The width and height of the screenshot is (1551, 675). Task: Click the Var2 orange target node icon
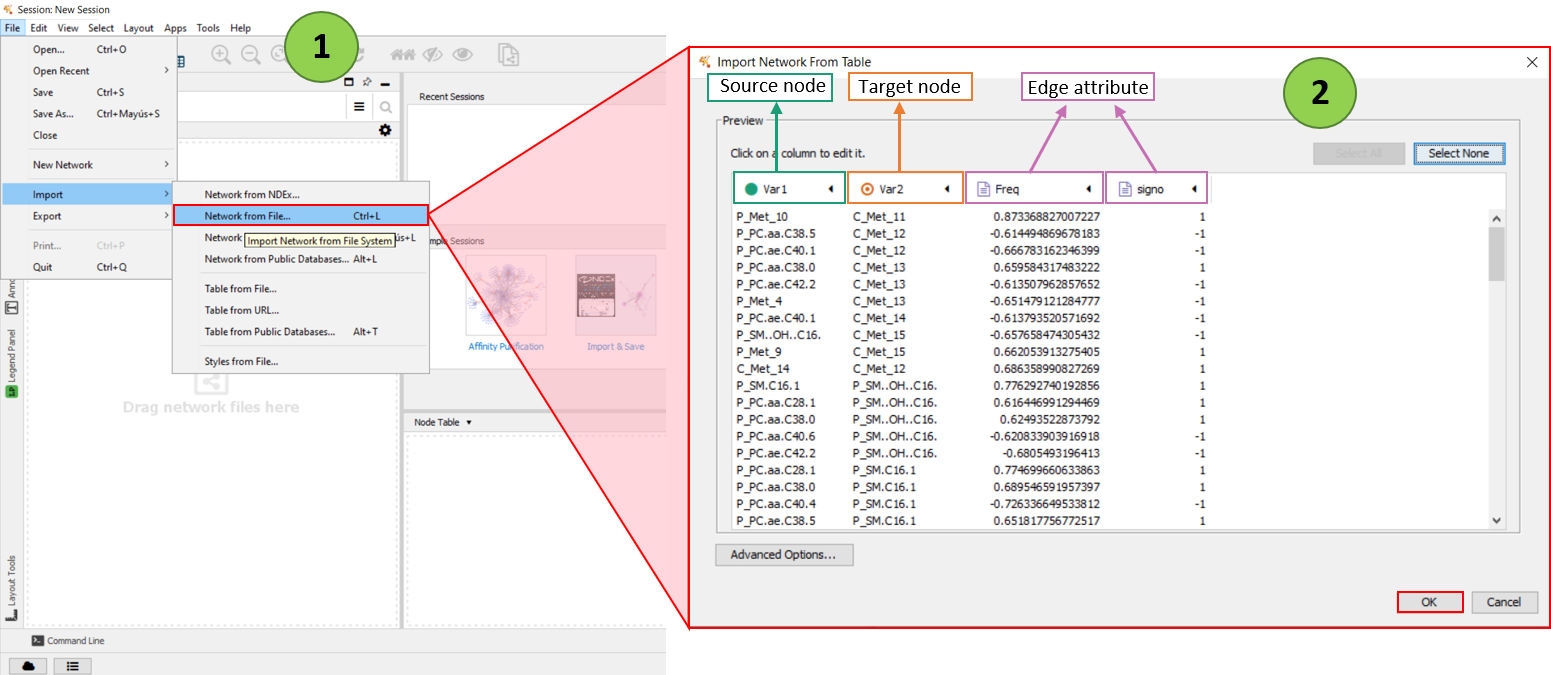coord(867,188)
